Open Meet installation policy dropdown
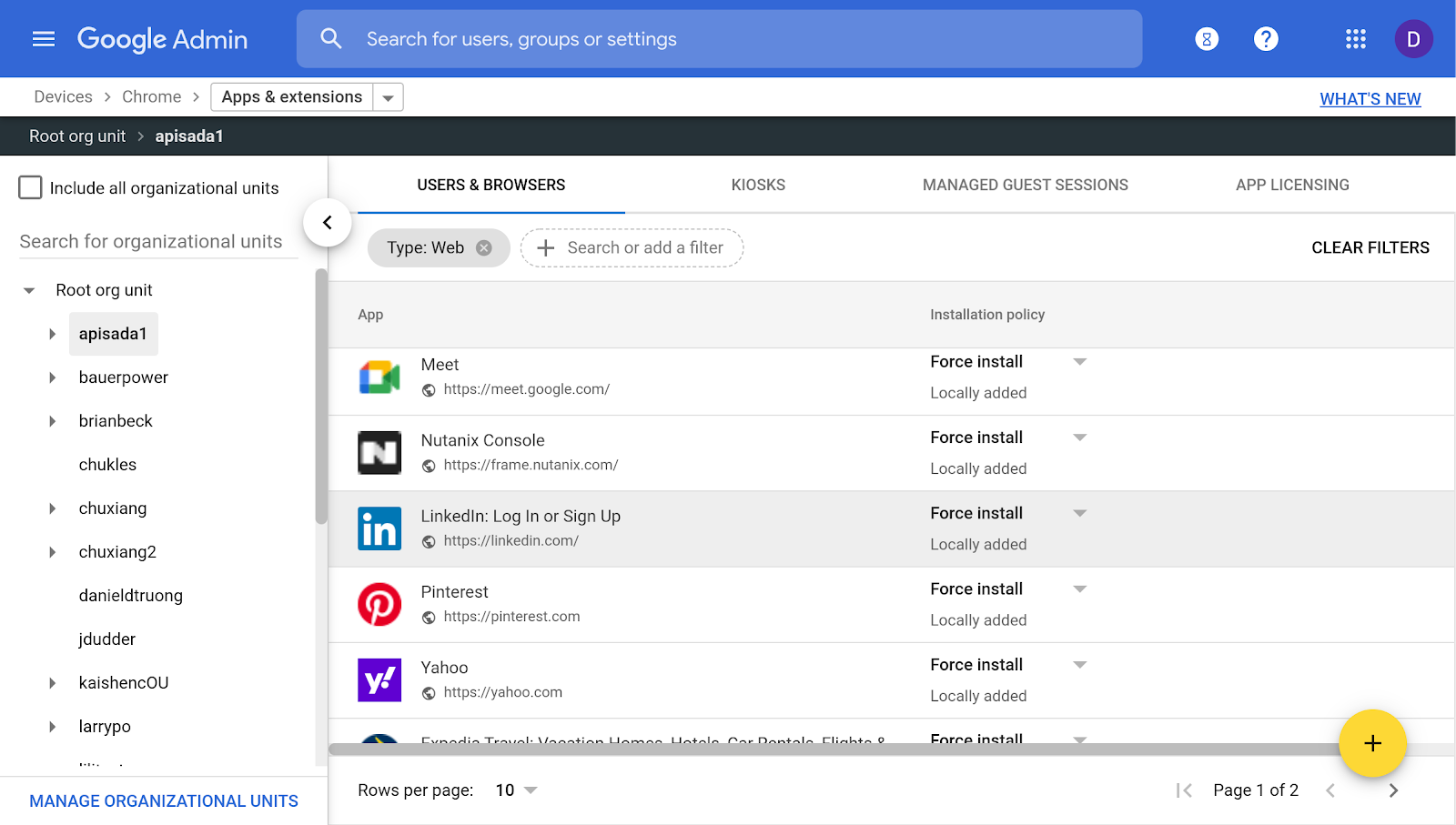1456x825 pixels. point(1079,362)
